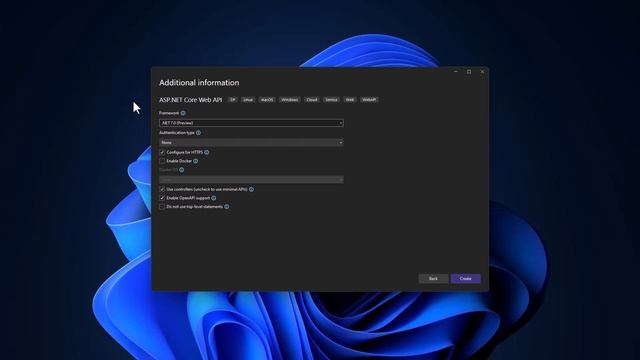This screenshot has width=640, height=360.
Task: Click the Additional information heading
Action: pos(199,82)
